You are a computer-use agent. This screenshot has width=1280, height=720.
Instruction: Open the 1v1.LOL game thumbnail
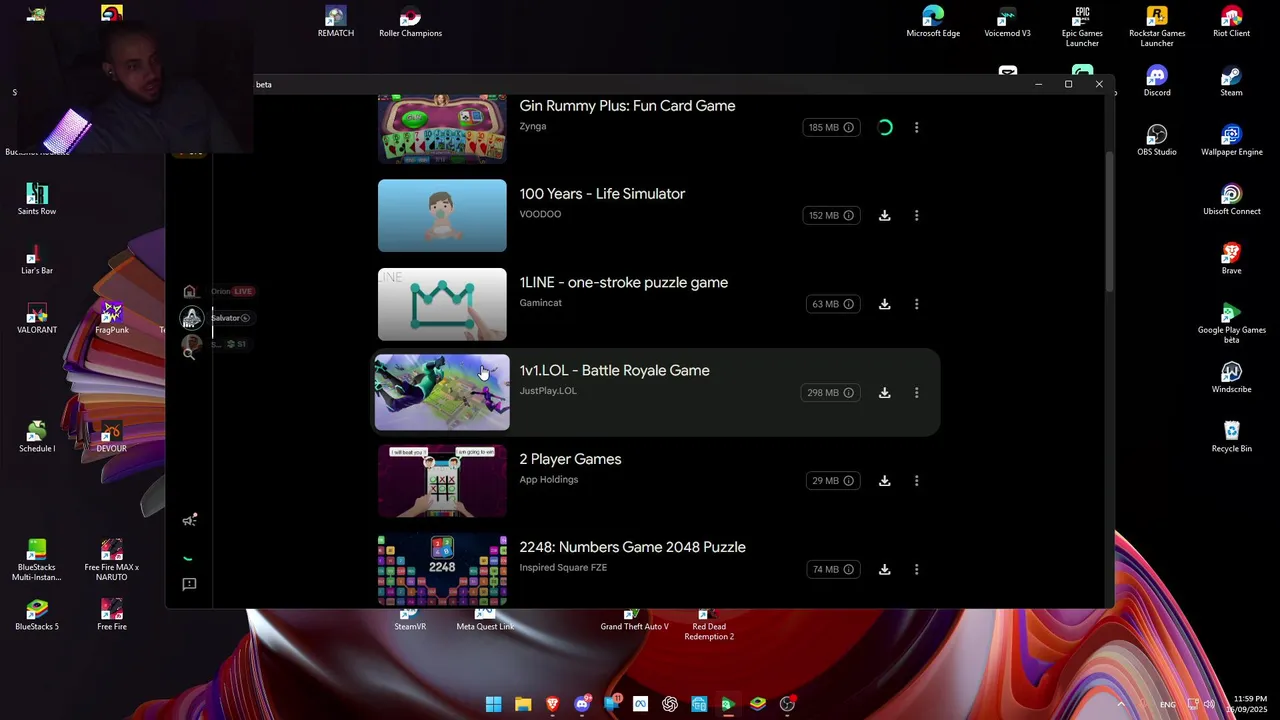442,393
